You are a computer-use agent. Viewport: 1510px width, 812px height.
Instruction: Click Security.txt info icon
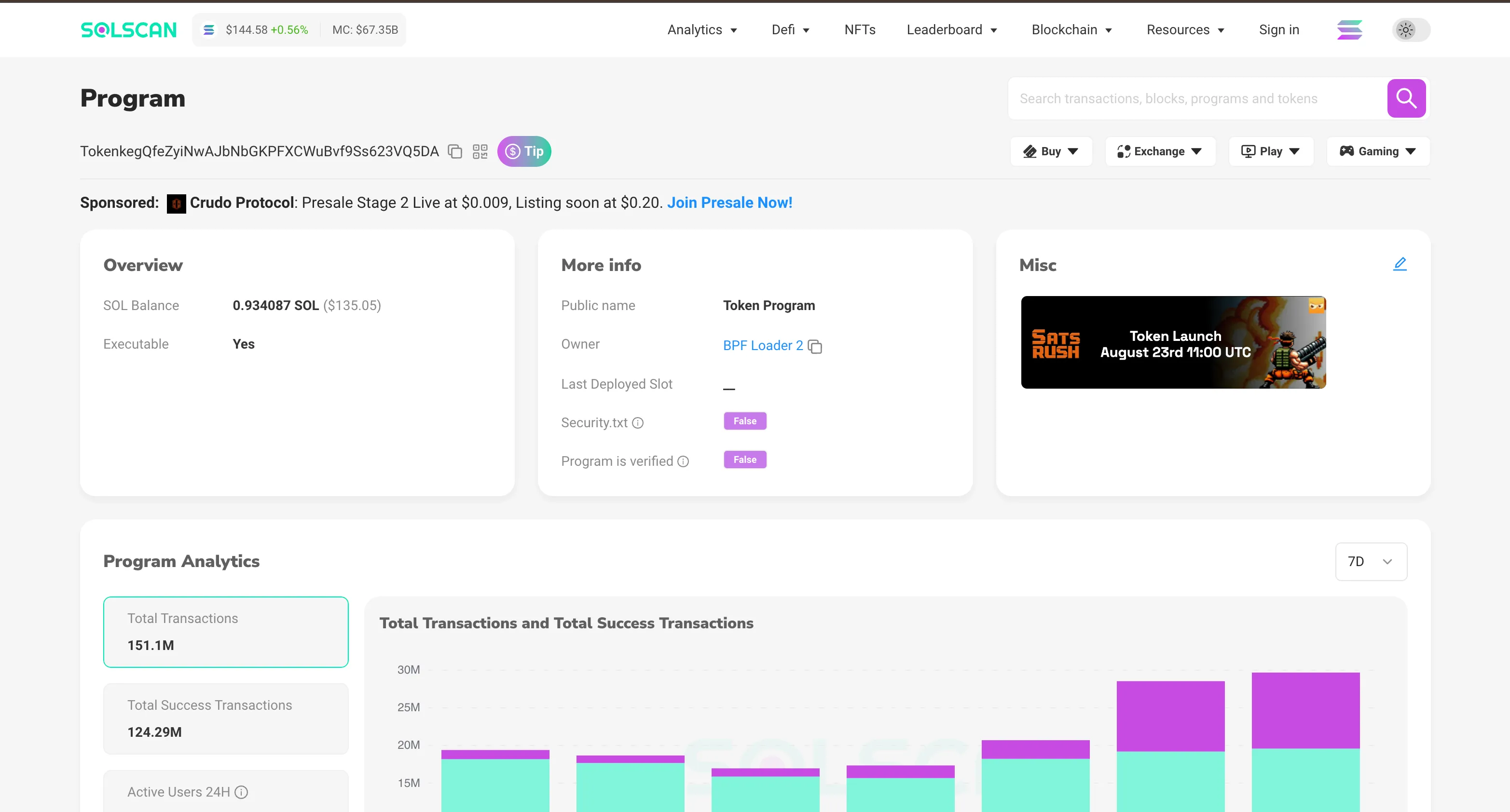(x=638, y=423)
